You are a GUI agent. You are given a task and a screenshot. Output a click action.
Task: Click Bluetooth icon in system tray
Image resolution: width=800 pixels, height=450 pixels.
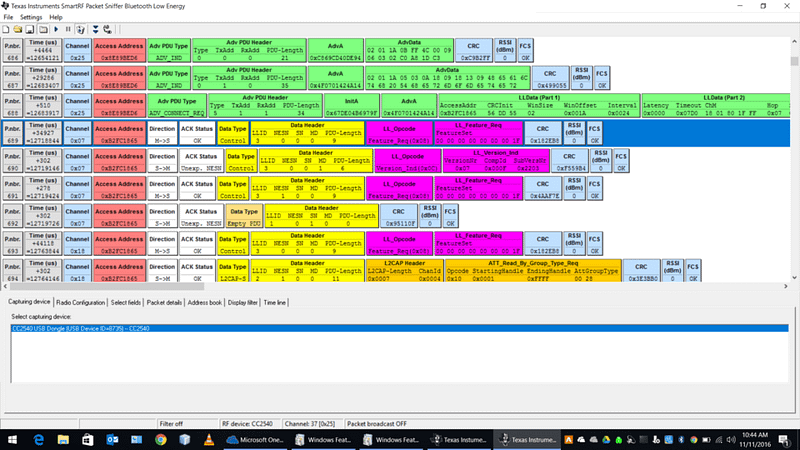pos(681,440)
